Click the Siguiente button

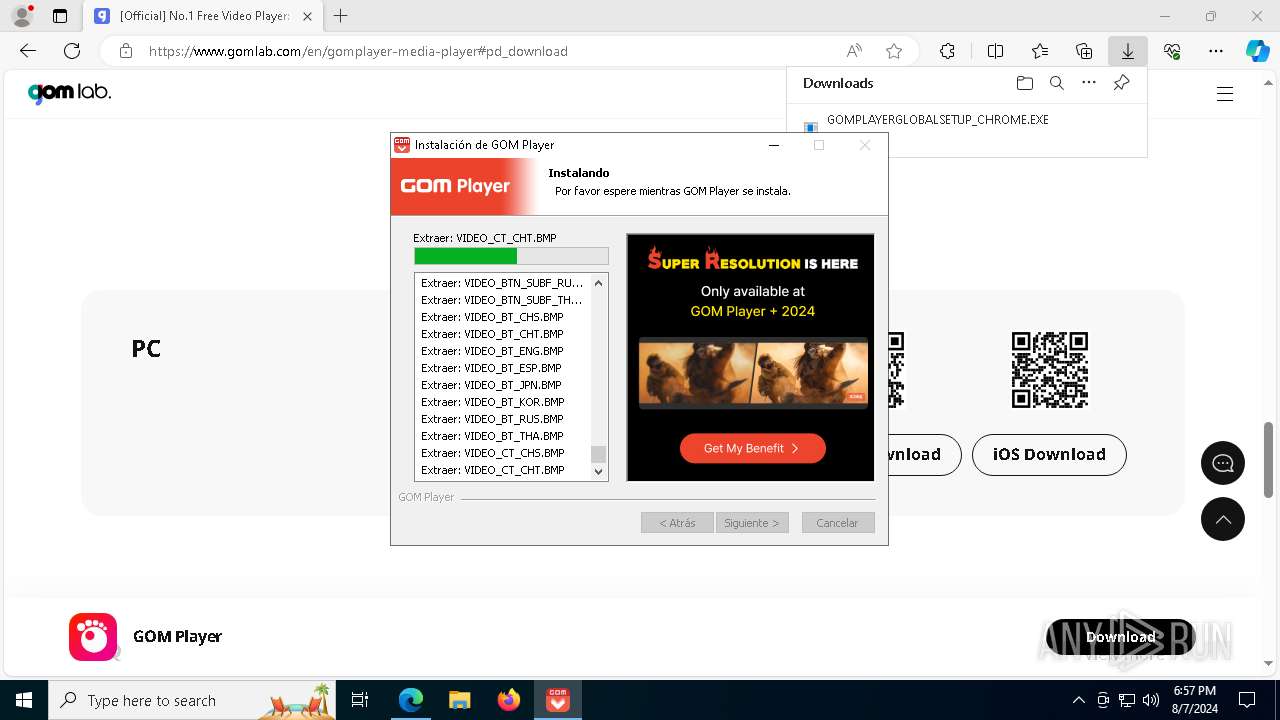coord(752,523)
